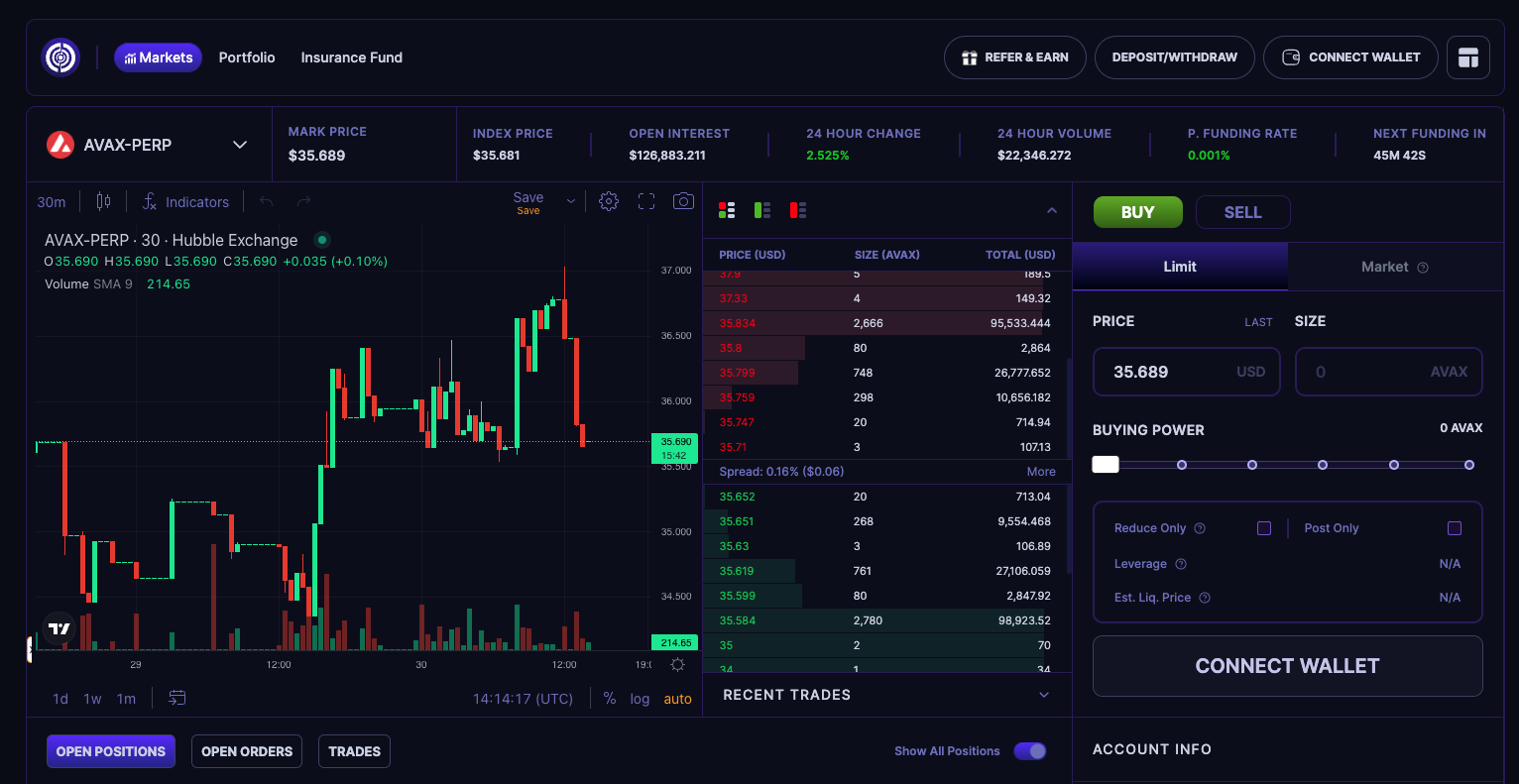
Task: Switch to the Trades tab
Action: (x=354, y=751)
